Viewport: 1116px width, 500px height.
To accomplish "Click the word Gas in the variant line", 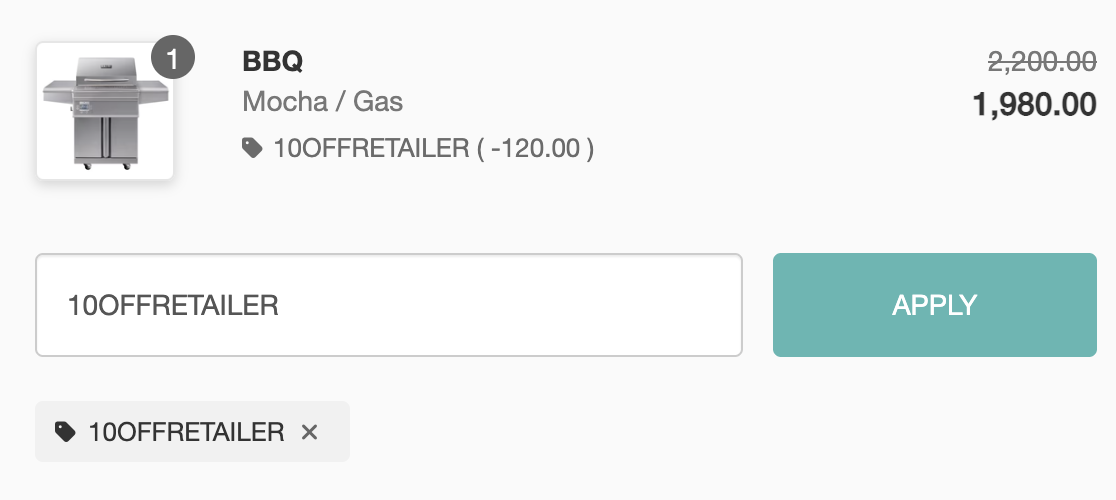I will click(378, 101).
